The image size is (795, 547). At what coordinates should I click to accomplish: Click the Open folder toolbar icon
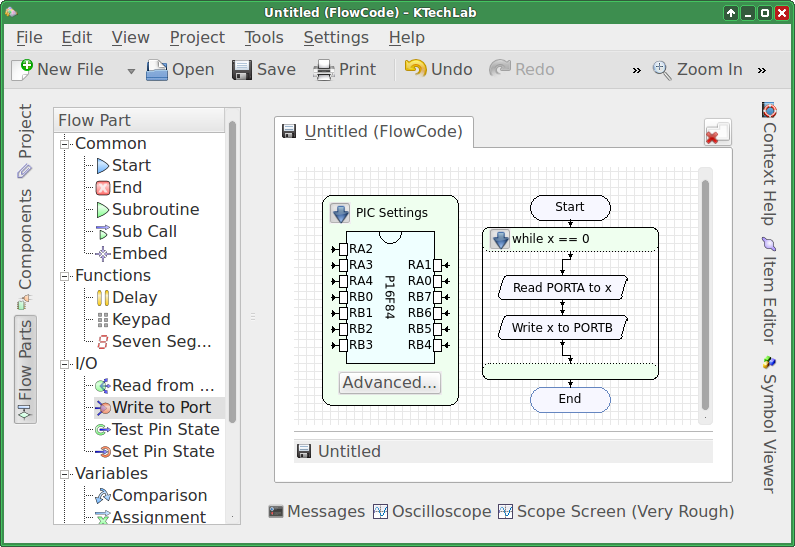point(157,69)
